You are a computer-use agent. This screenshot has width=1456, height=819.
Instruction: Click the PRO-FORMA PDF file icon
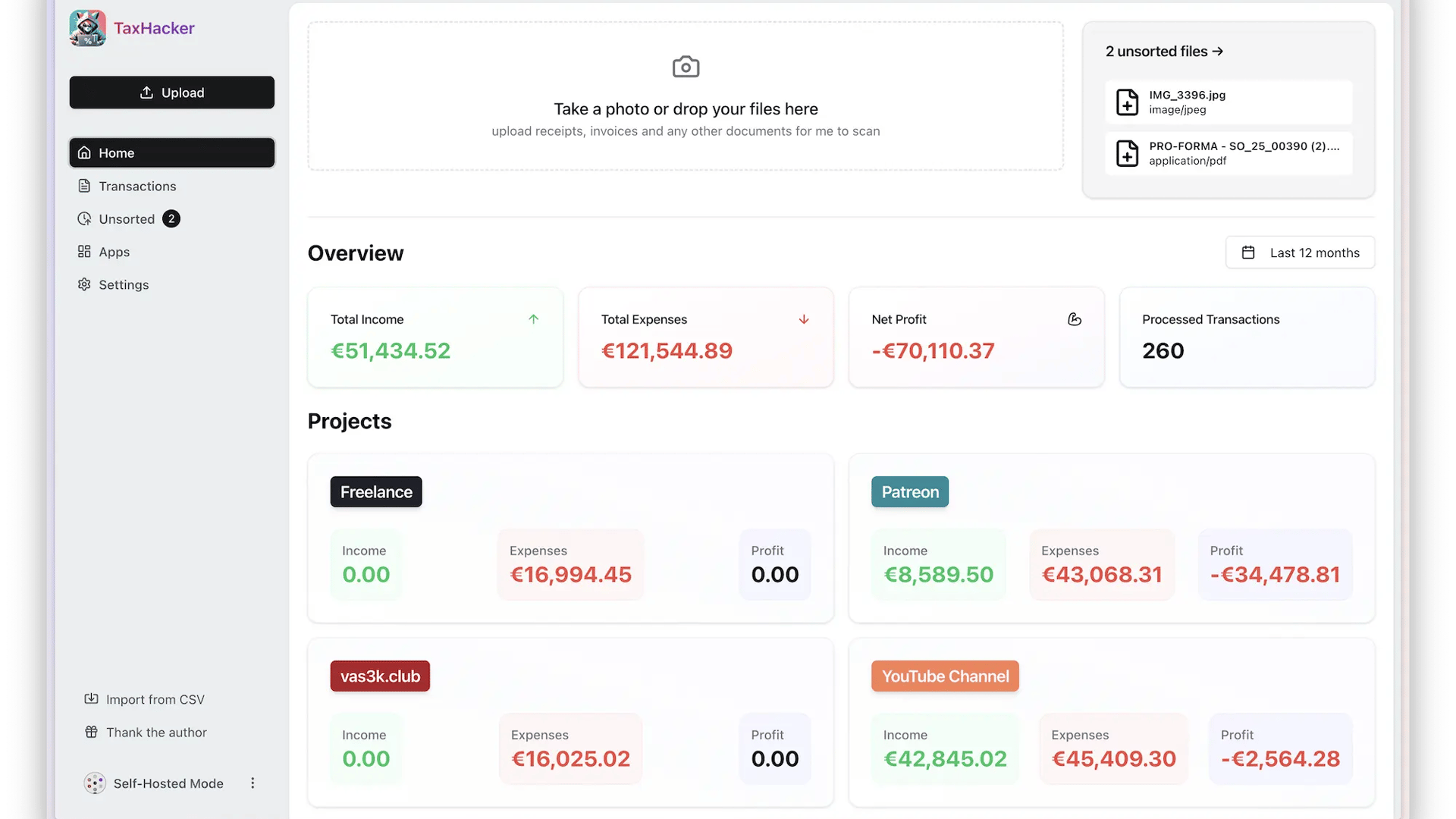(x=1127, y=153)
